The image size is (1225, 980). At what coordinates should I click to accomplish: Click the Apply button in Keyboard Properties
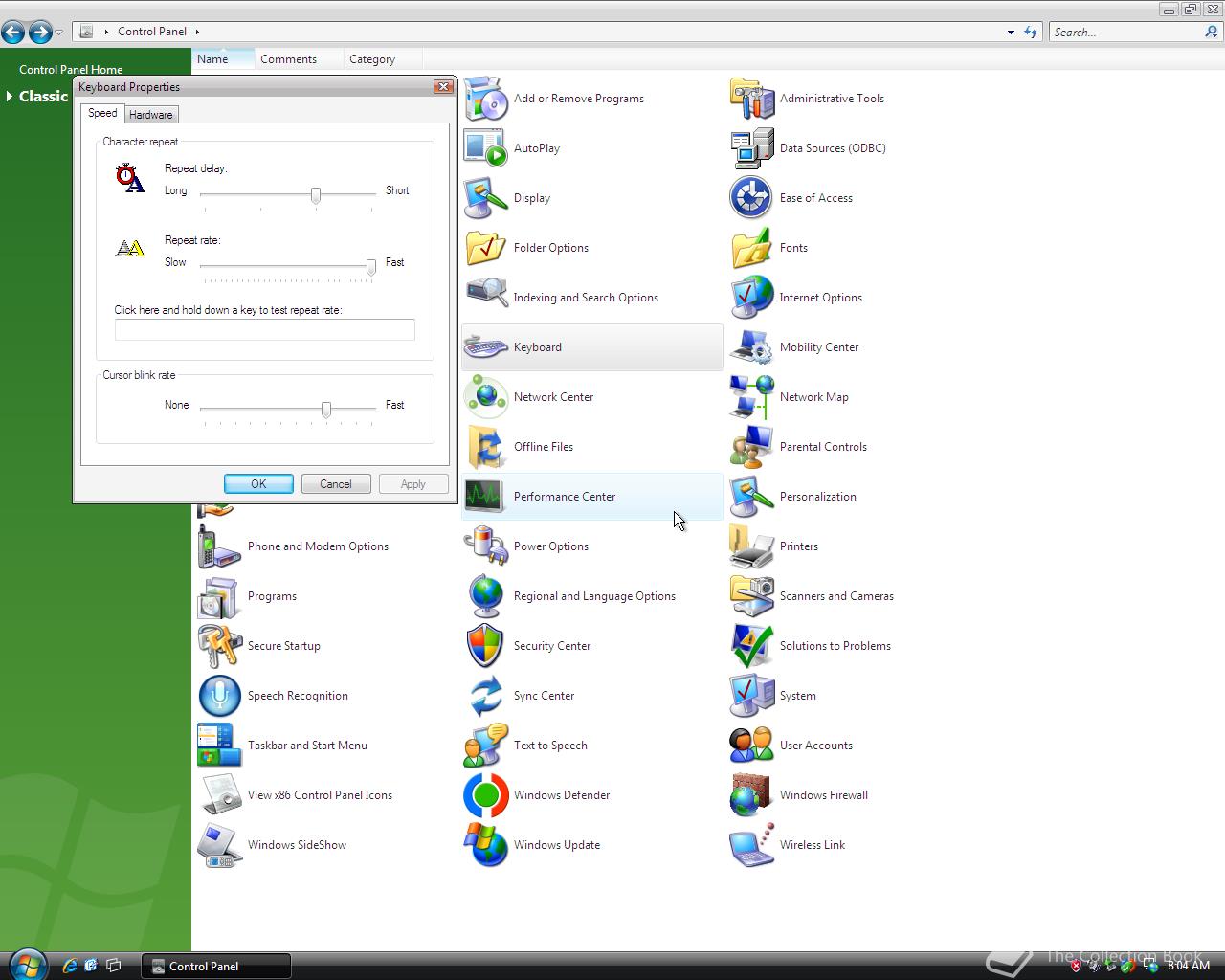click(x=413, y=484)
